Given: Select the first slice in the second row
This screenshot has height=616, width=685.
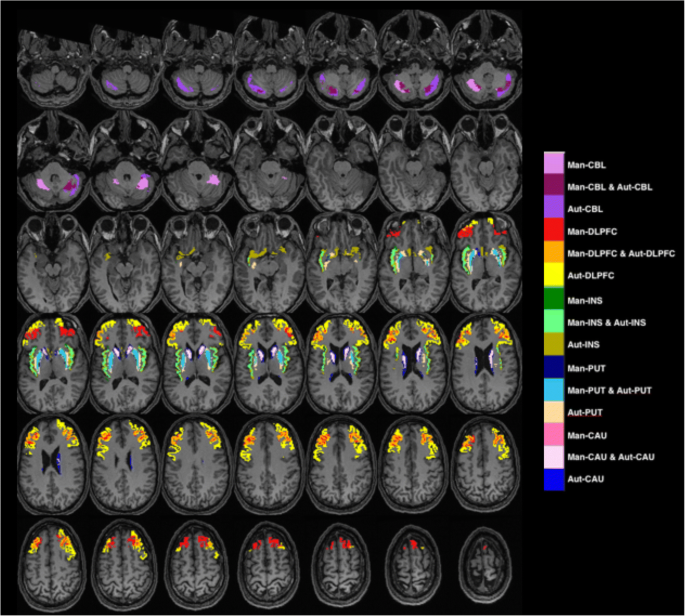Looking at the screenshot, I should pos(52,161).
